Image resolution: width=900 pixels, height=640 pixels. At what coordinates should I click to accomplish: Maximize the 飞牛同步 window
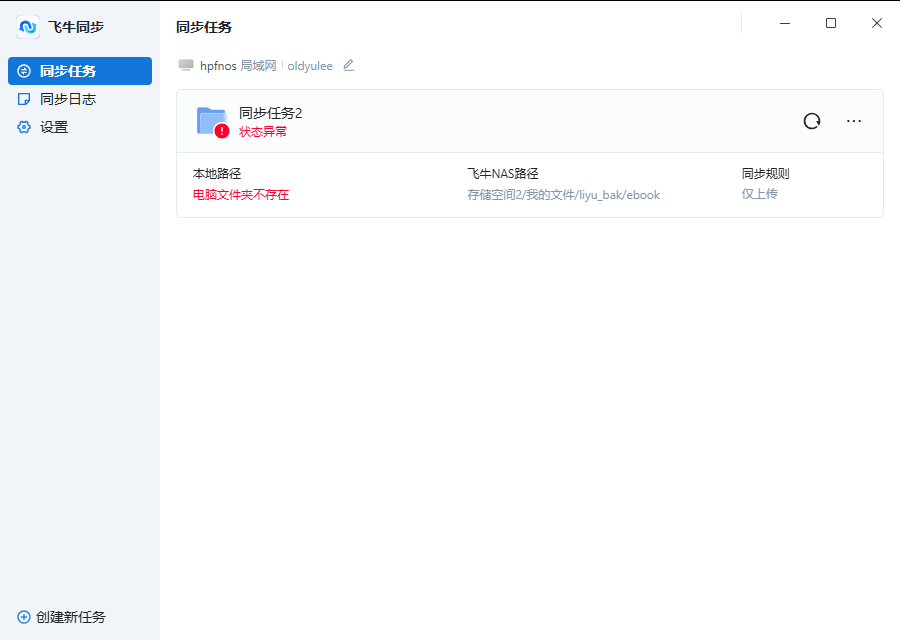click(831, 23)
